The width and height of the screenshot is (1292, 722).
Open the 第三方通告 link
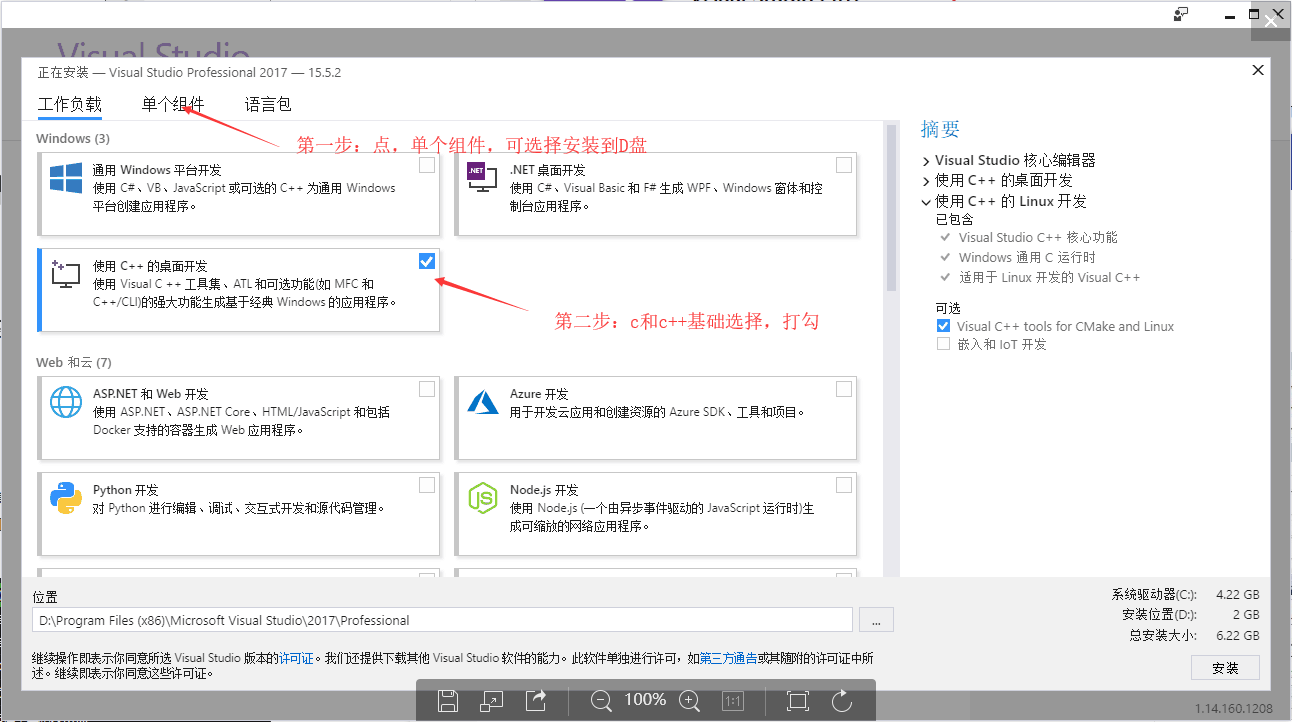pos(728,658)
